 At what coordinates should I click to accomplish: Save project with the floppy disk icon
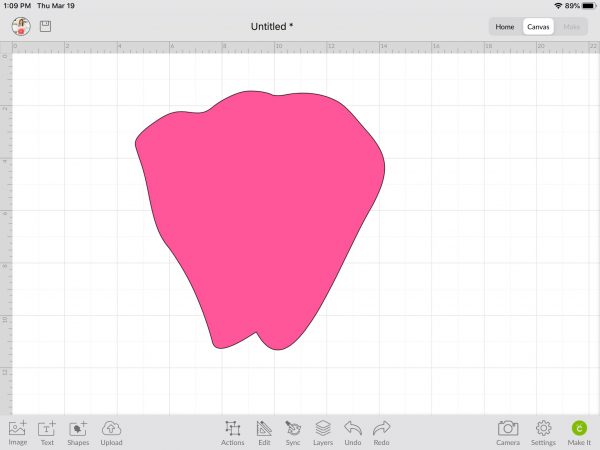click(45, 26)
